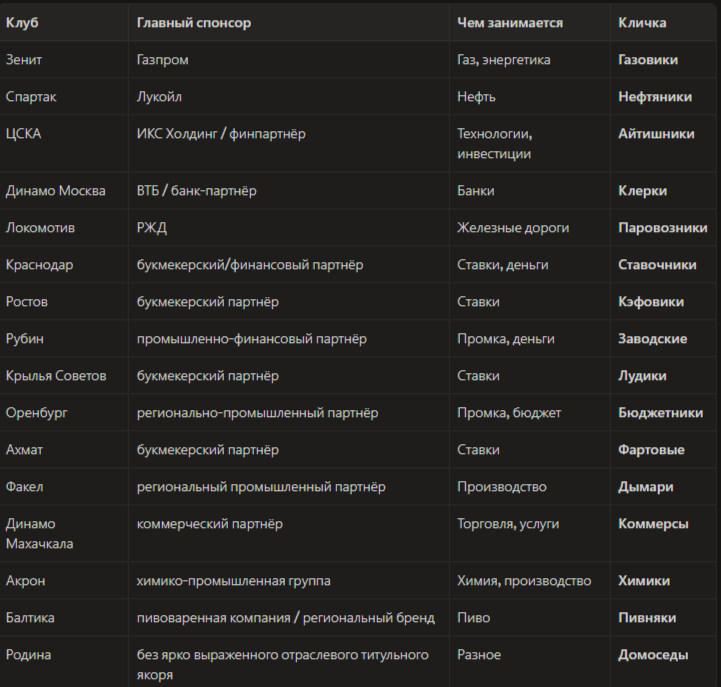Screen dimensions: 721x687
Task: Click the Паровозники nickname
Action: [663, 228]
